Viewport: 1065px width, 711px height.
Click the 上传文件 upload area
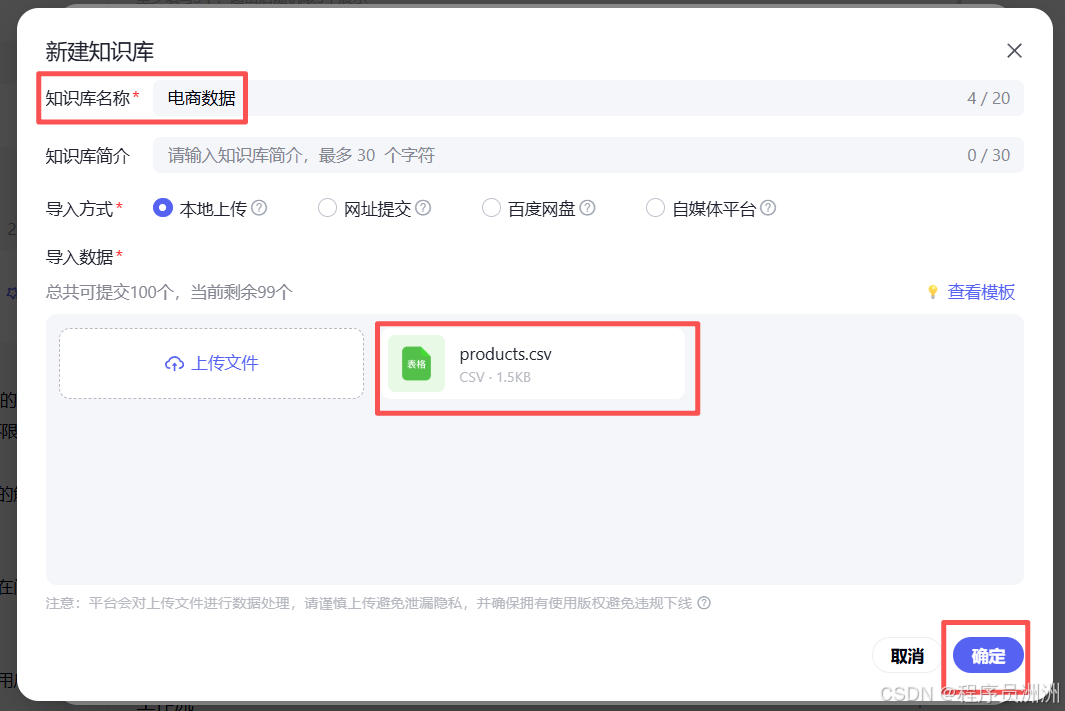(x=211, y=363)
